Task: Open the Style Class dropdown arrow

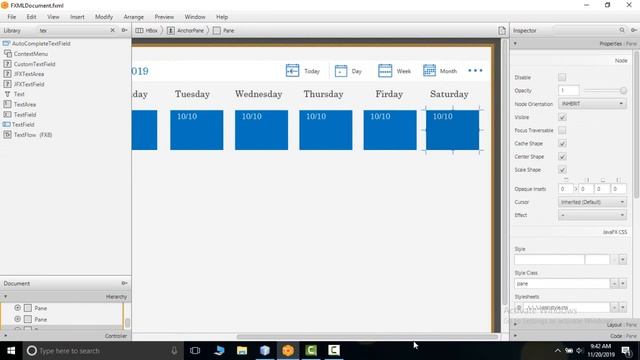Action: (x=623, y=283)
